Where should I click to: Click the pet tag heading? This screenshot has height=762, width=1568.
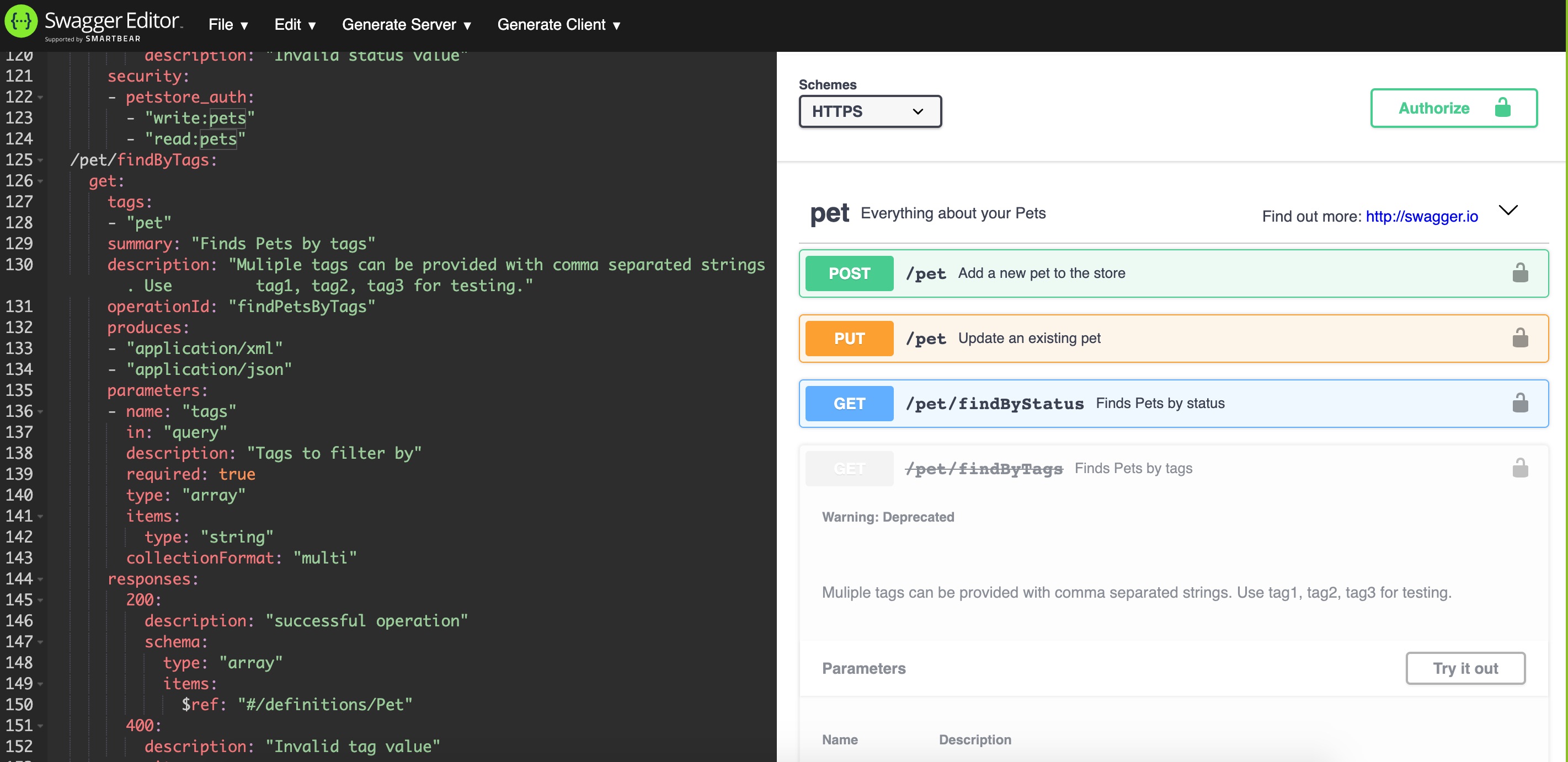(x=829, y=213)
